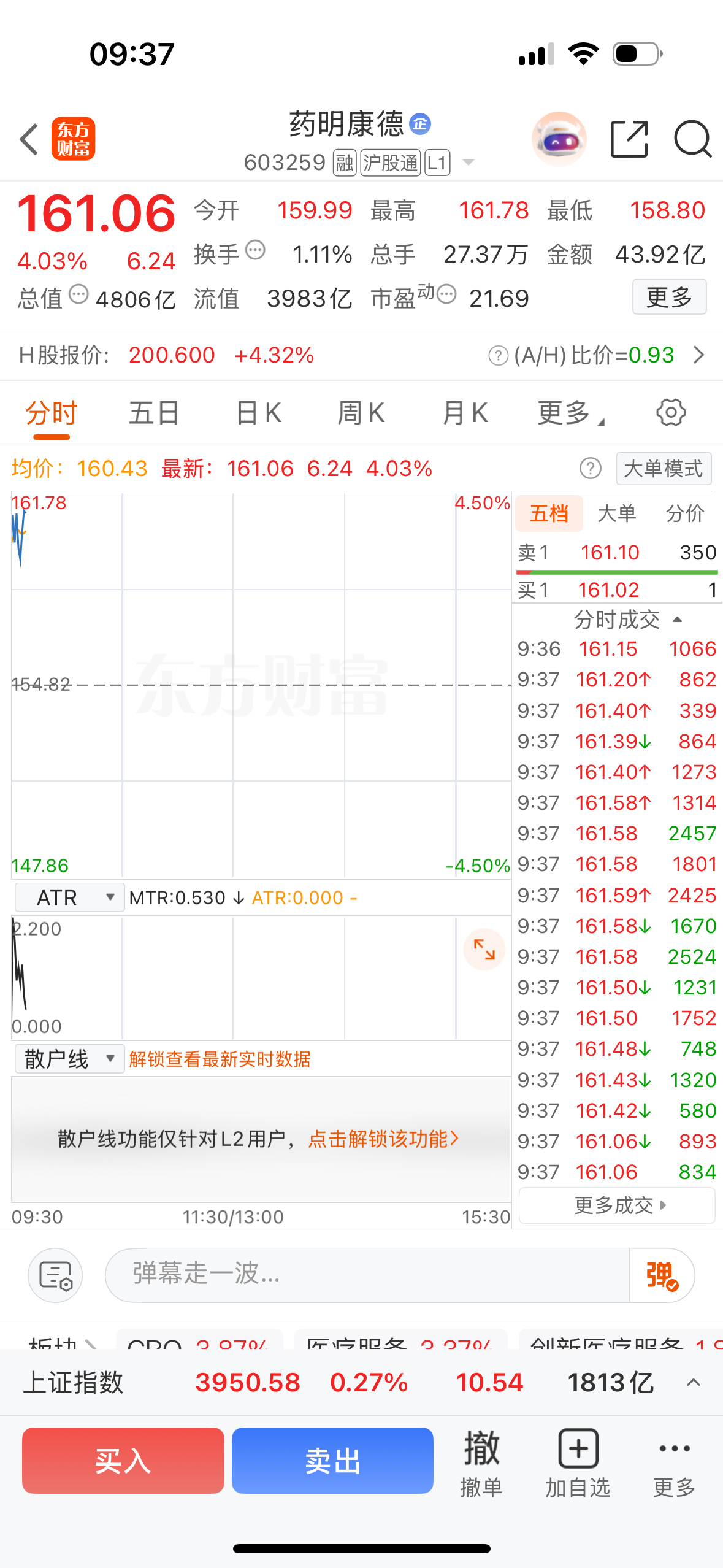This screenshot has height=1568, width=723.
Task: Tap the 弹幕走一波 input field
Action: (x=368, y=1275)
